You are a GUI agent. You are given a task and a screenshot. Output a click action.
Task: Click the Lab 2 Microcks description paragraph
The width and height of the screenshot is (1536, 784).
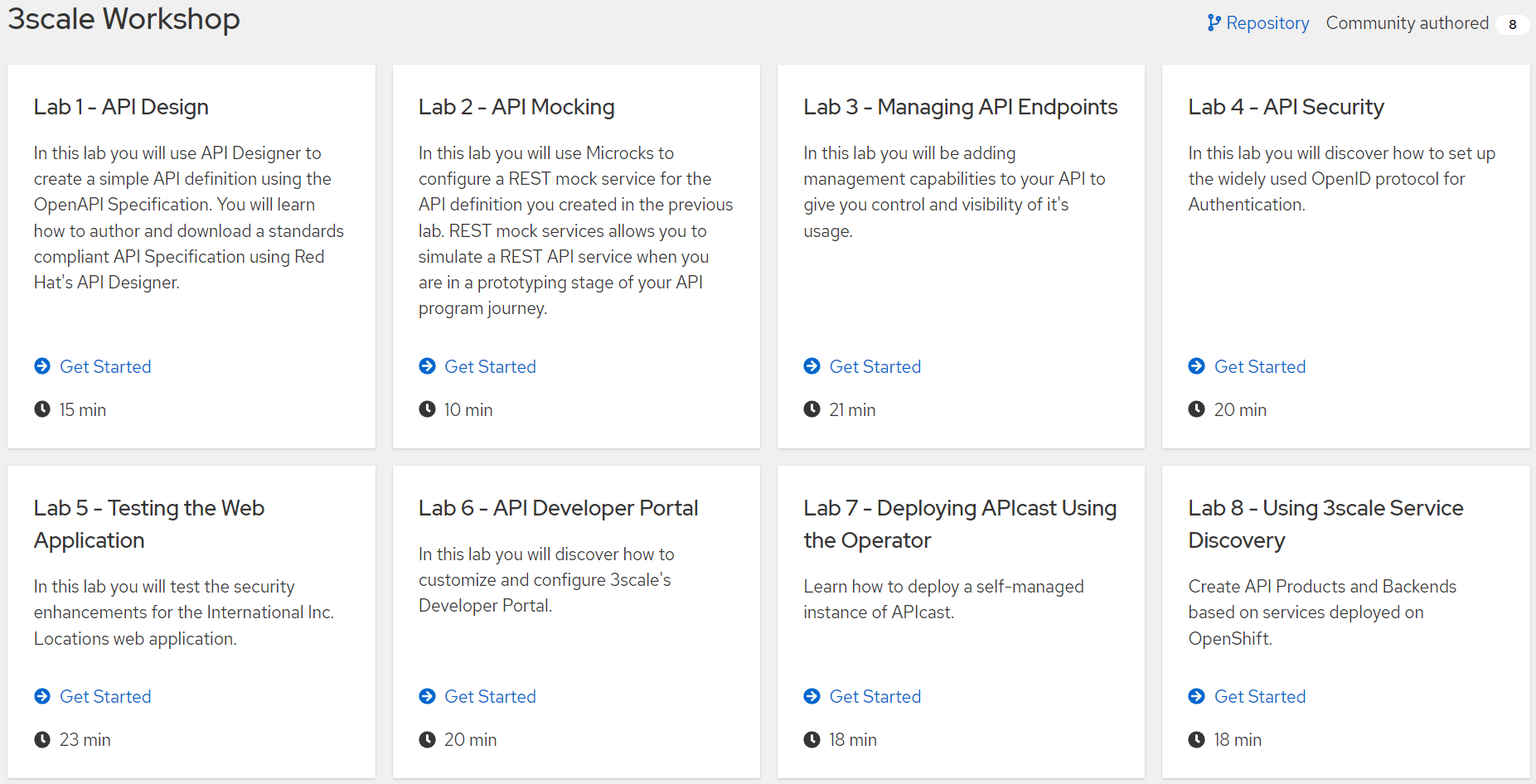click(x=576, y=230)
